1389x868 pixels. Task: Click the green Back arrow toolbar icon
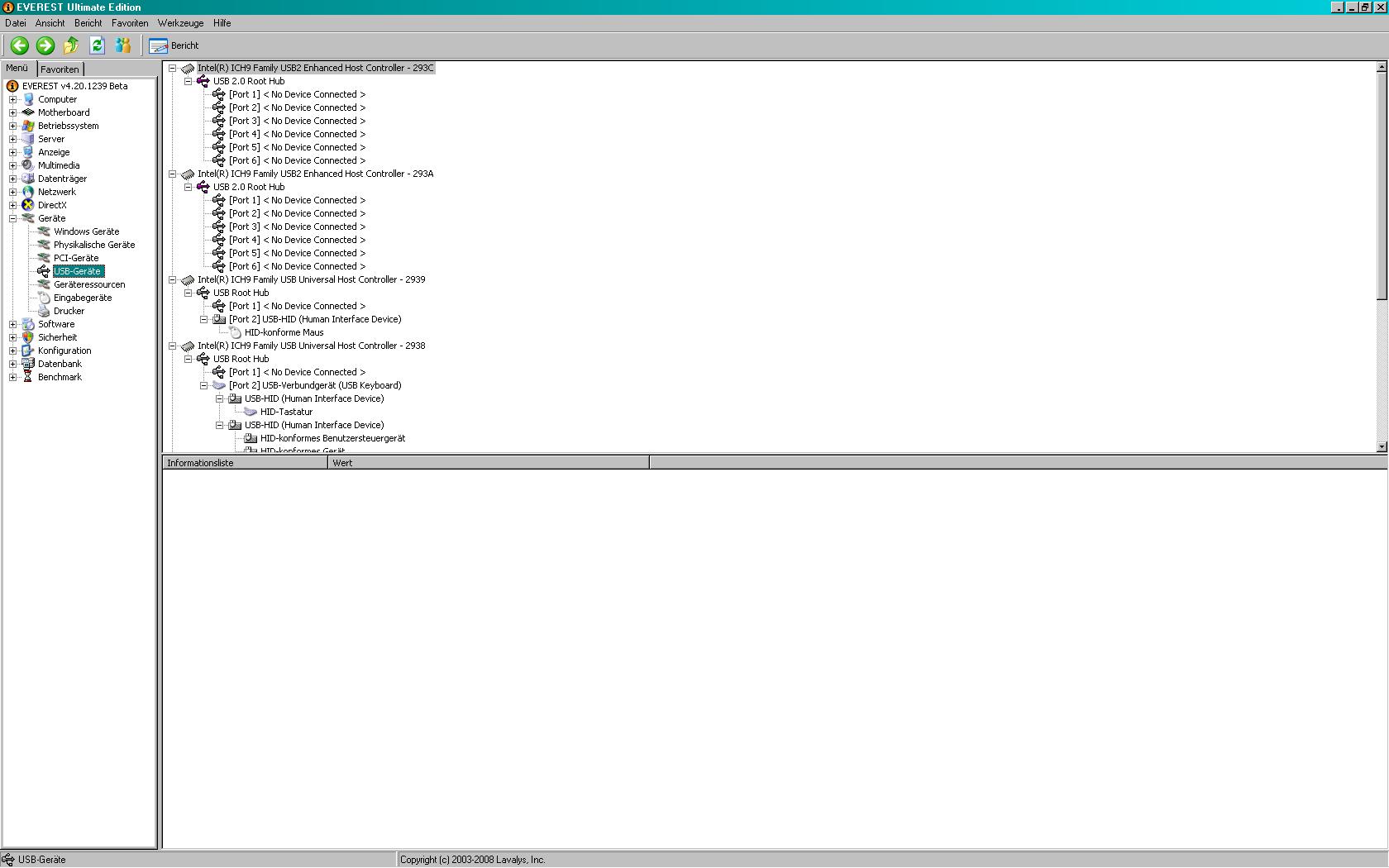click(x=20, y=45)
